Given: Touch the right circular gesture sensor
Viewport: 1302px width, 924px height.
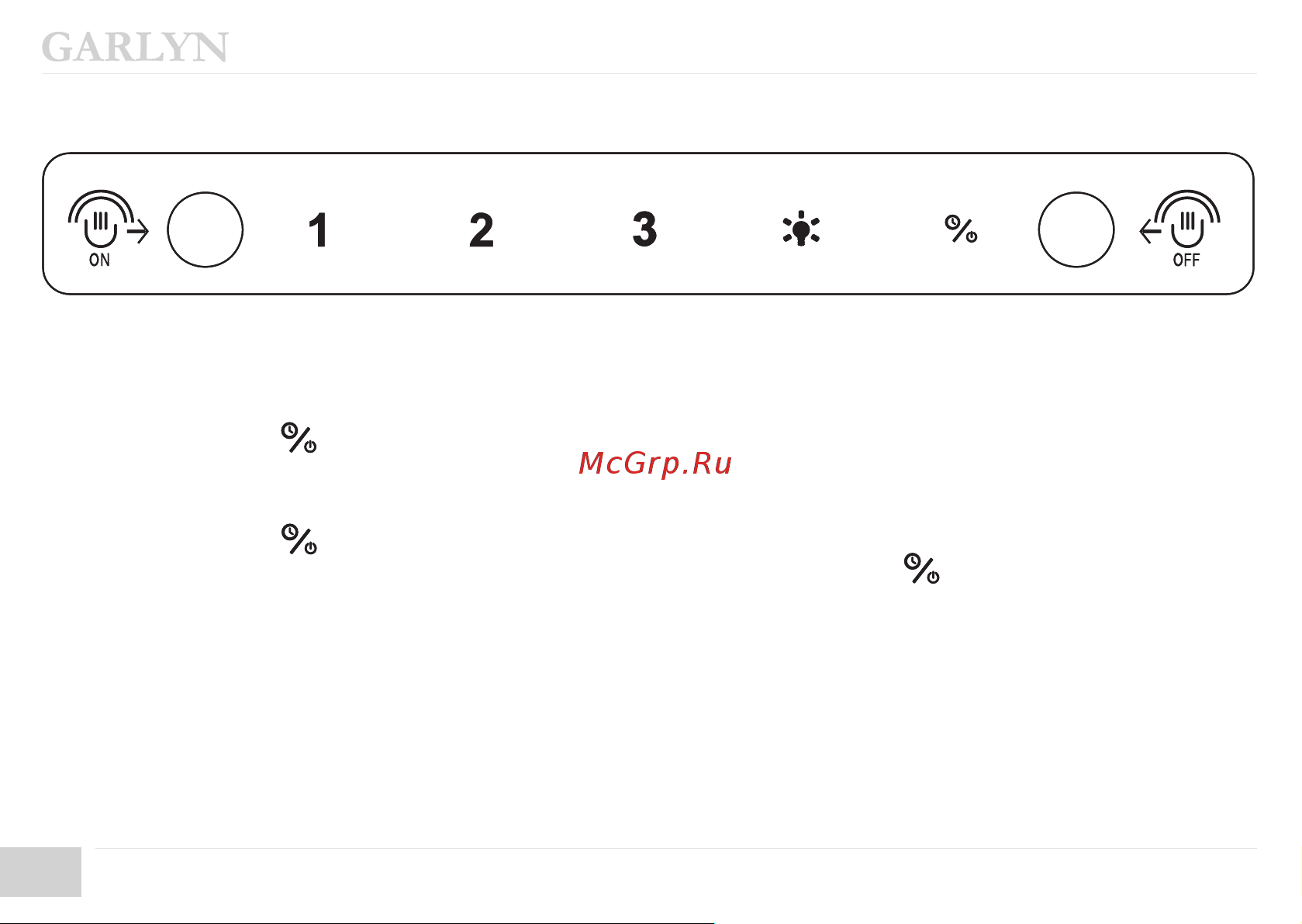Looking at the screenshot, I should pos(1076,230).
